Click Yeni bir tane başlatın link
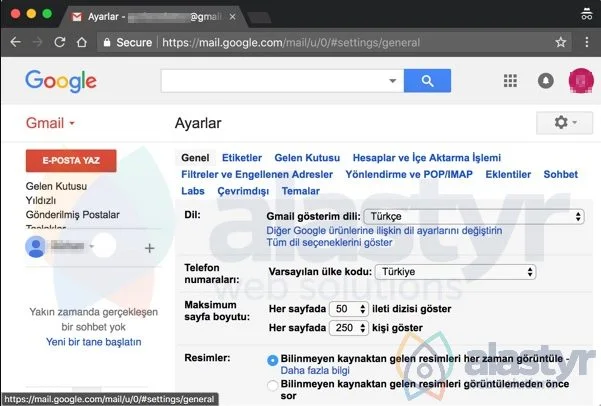This screenshot has height=406, width=601. (x=94, y=342)
